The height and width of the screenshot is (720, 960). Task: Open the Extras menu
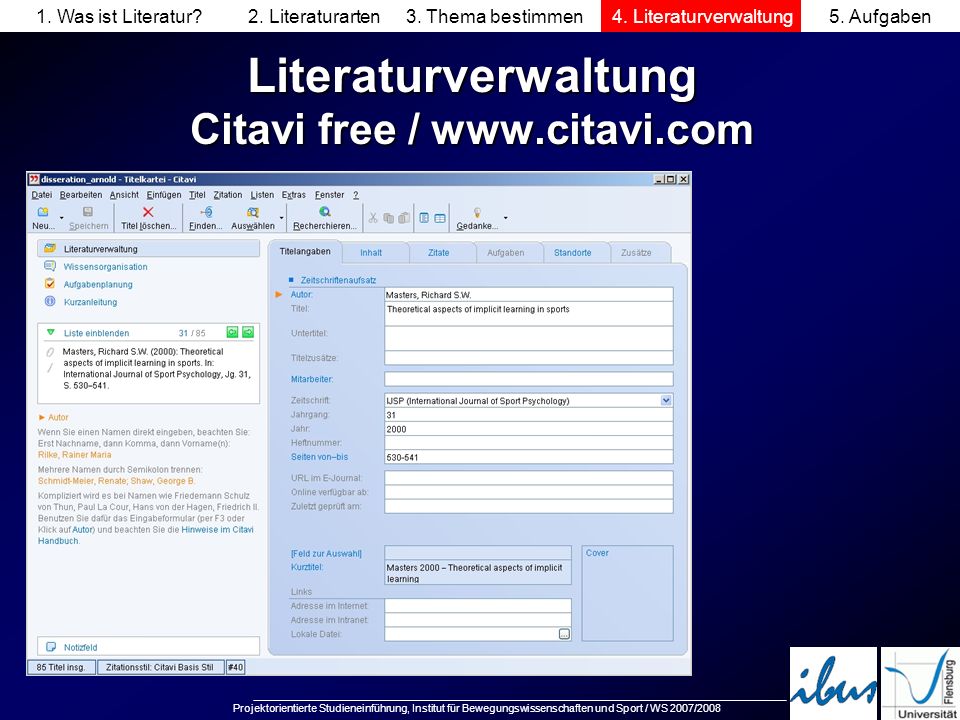[294, 195]
